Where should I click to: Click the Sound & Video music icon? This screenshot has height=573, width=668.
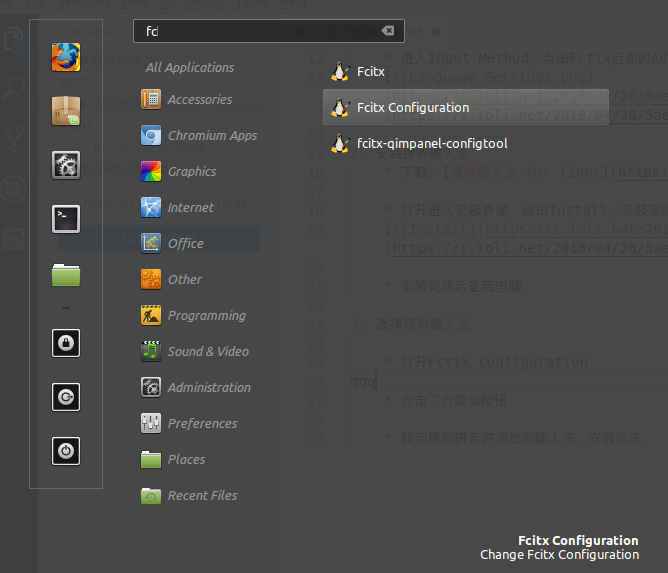151,351
